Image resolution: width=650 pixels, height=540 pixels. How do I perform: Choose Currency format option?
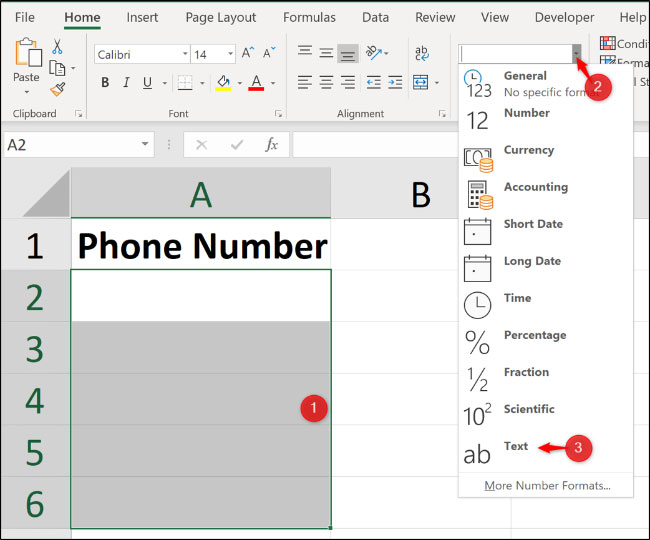546,157
